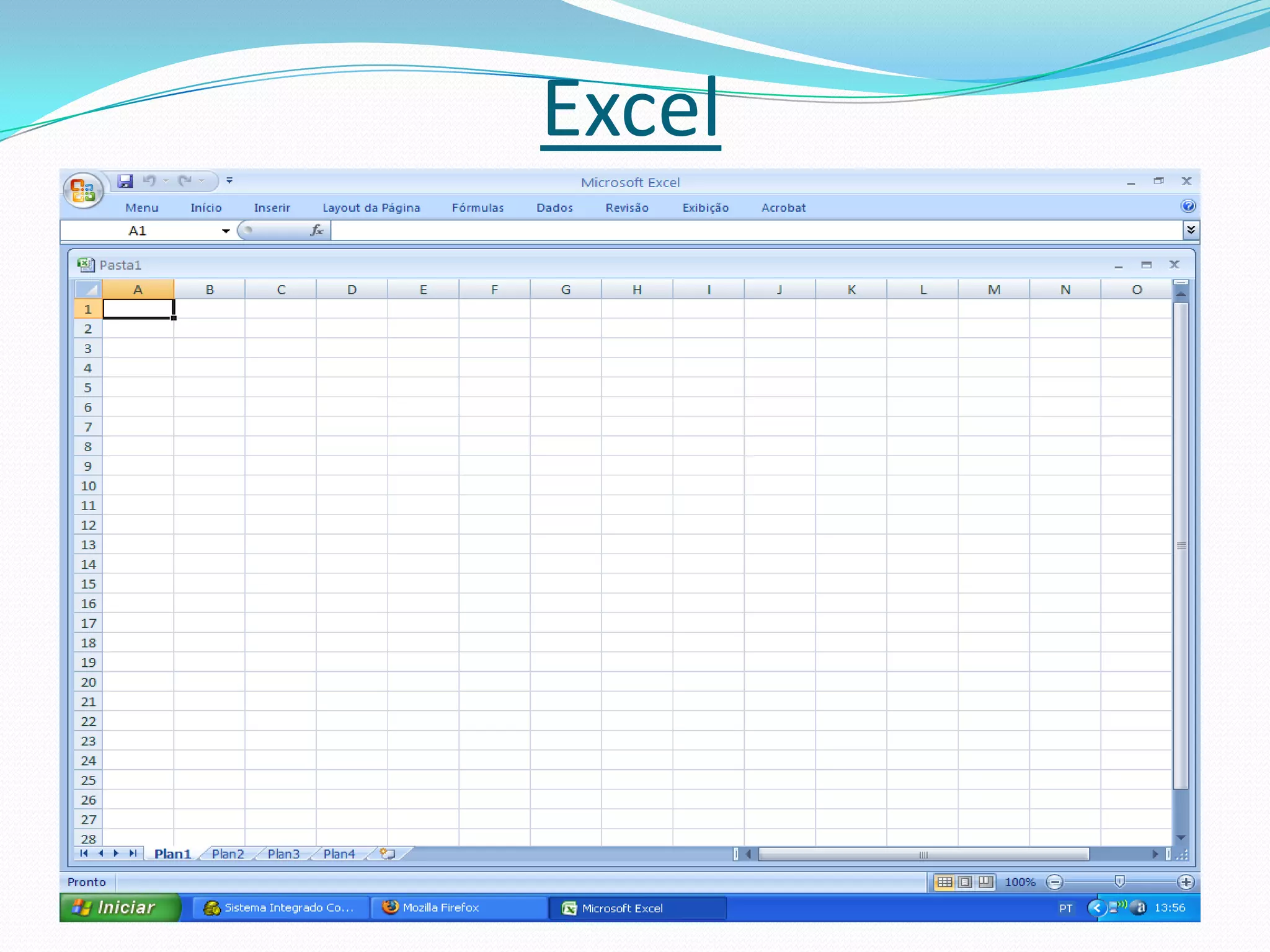
Task: Select row 27 header
Action: click(87, 819)
